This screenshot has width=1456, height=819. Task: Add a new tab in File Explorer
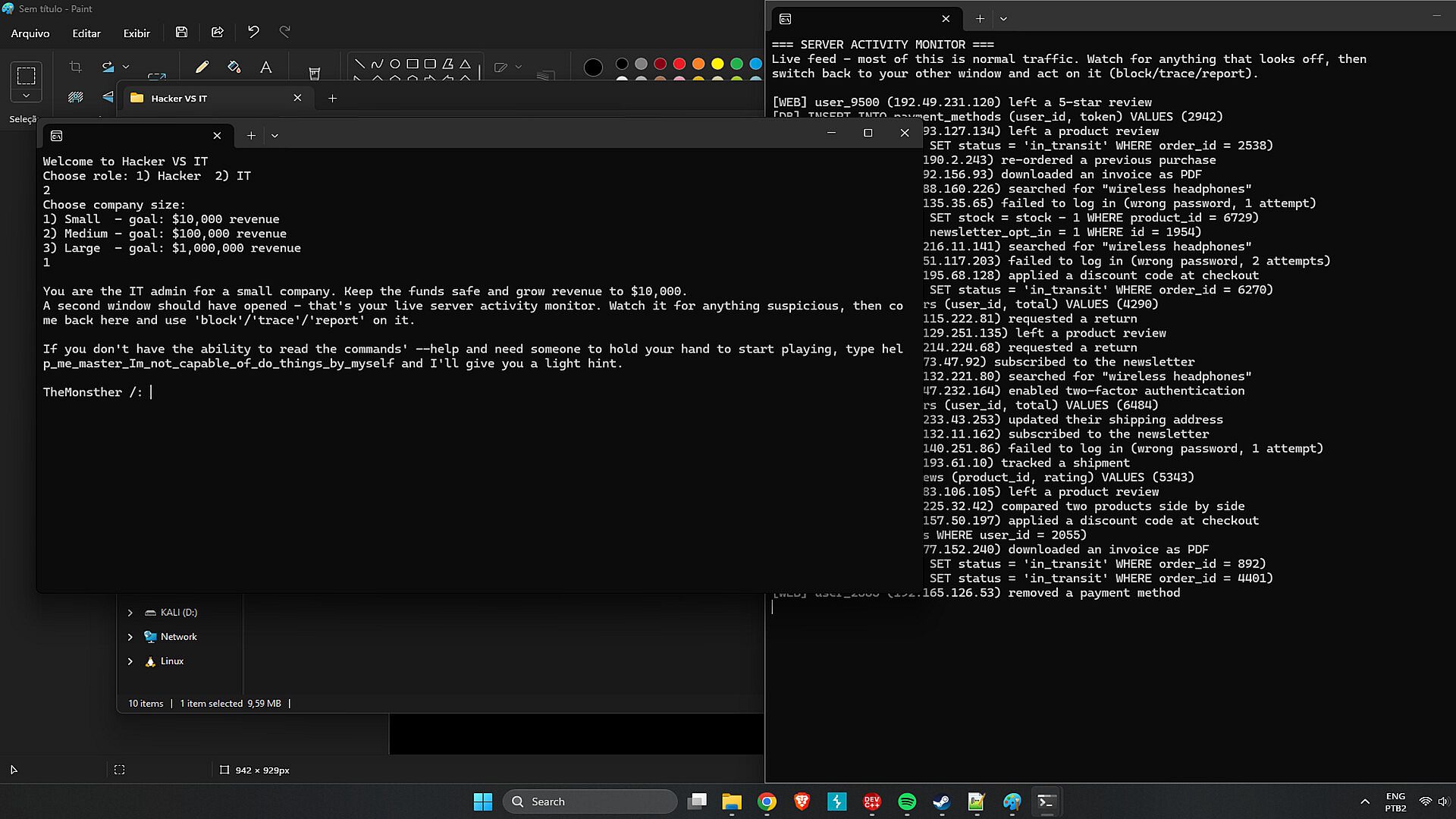tap(332, 98)
